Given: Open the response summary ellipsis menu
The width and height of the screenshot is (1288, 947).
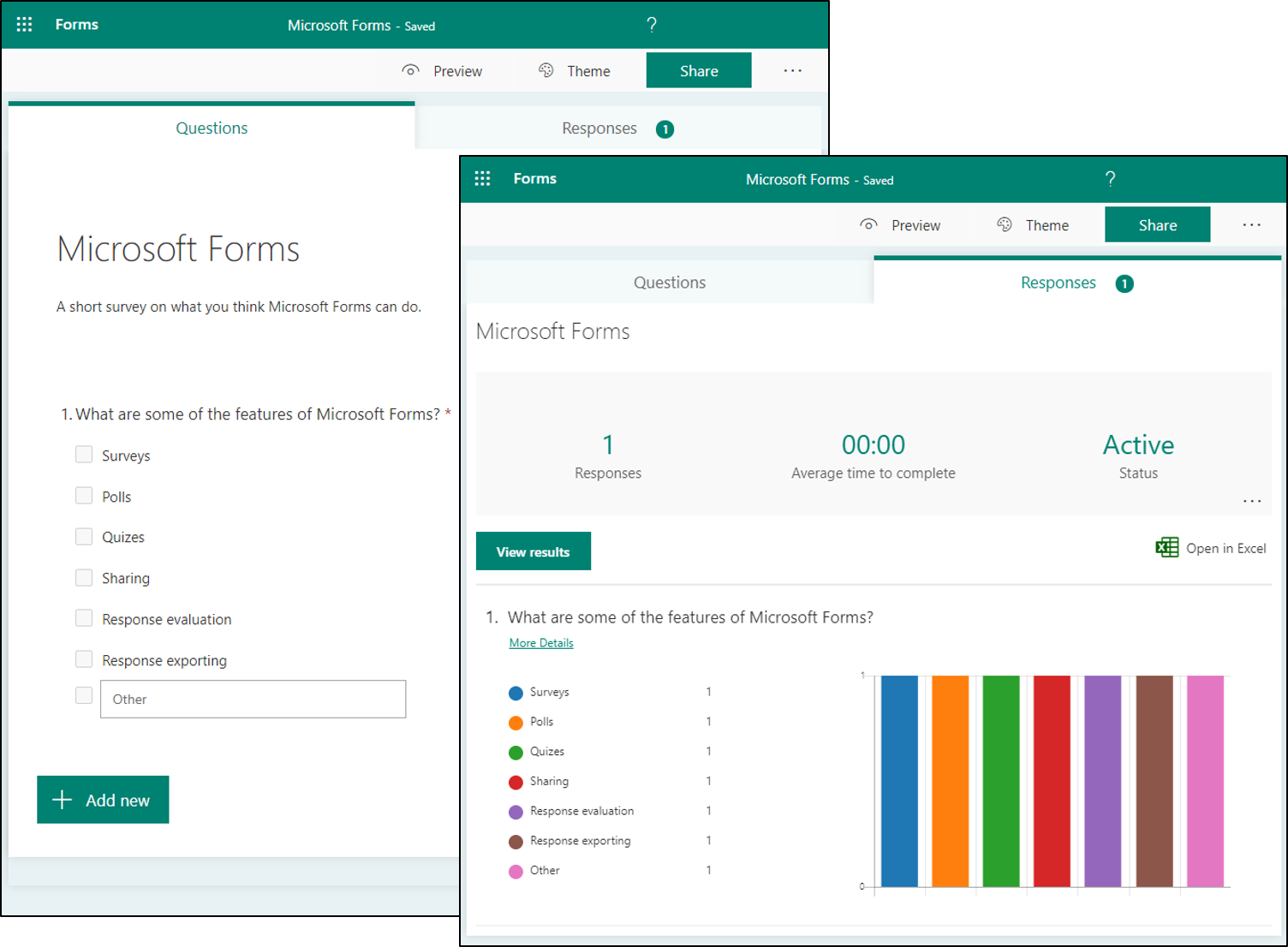Looking at the screenshot, I should 1251,500.
